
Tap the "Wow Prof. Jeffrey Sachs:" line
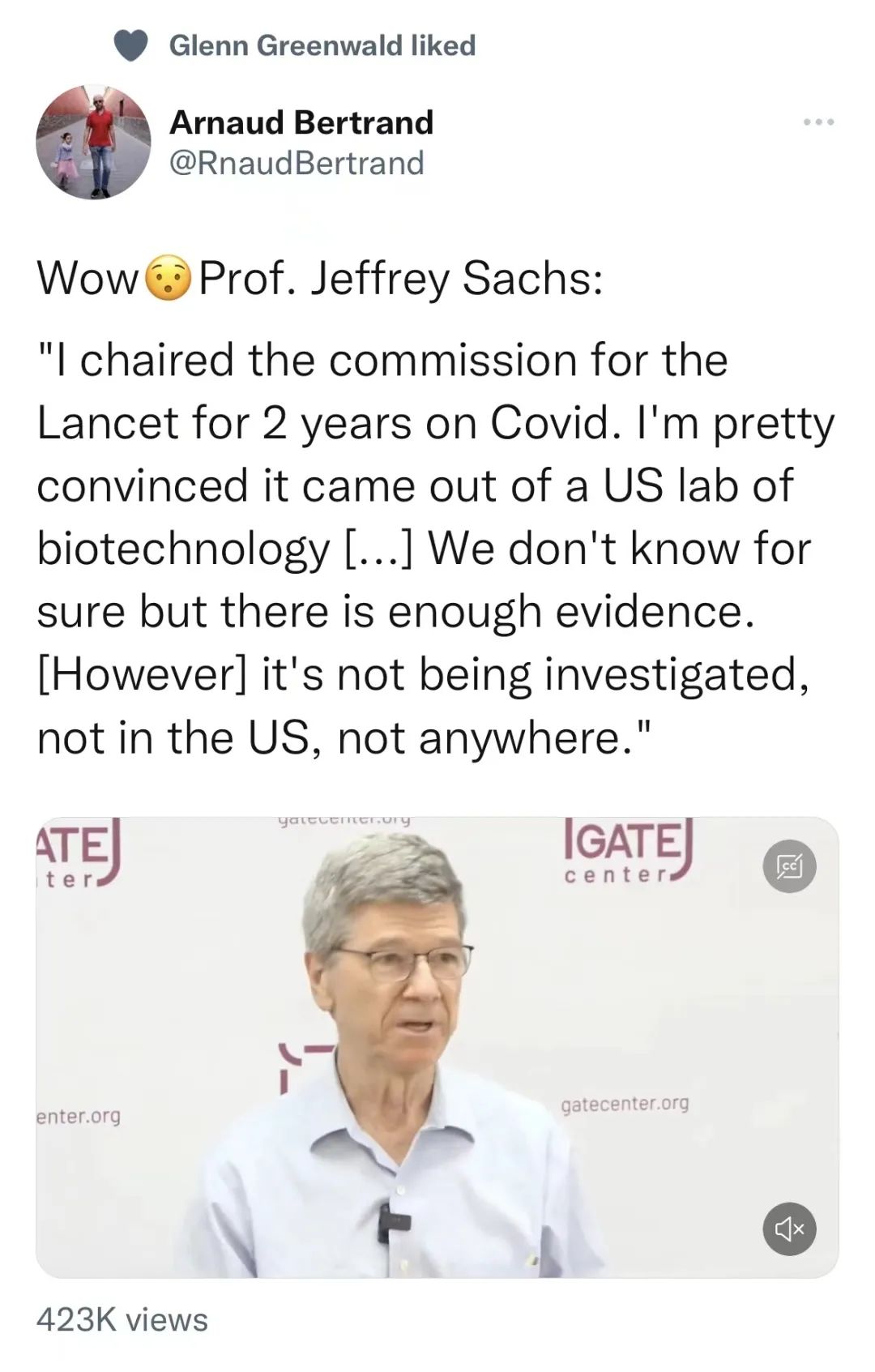(320, 278)
